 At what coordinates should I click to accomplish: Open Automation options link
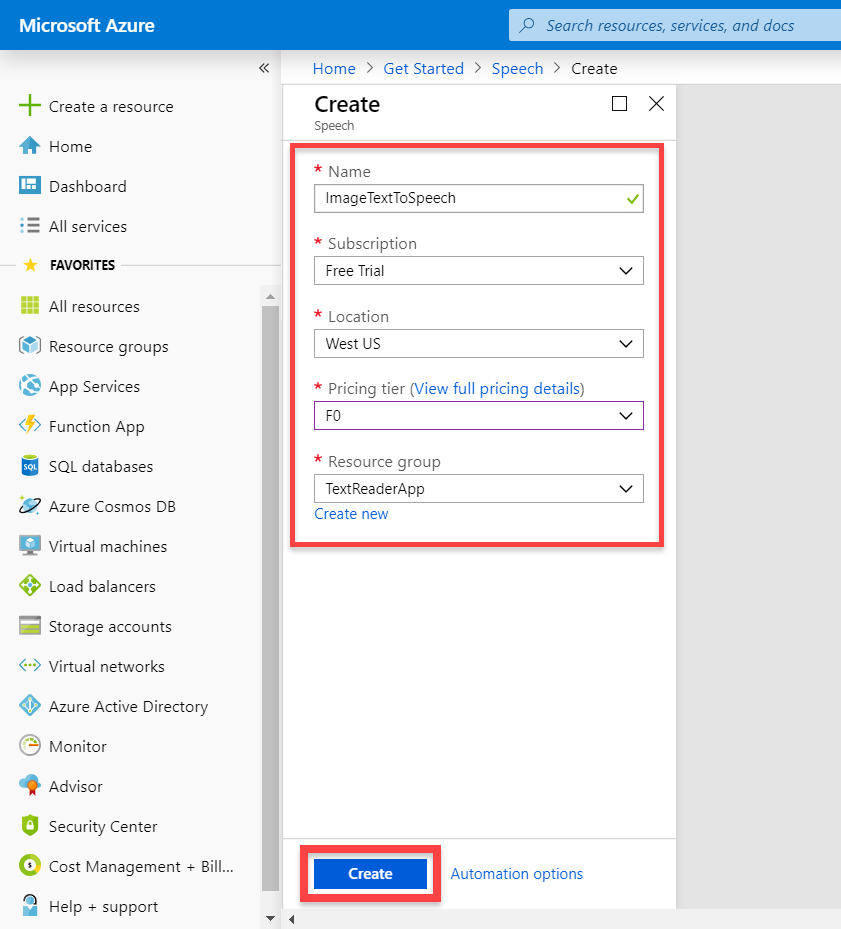click(517, 874)
